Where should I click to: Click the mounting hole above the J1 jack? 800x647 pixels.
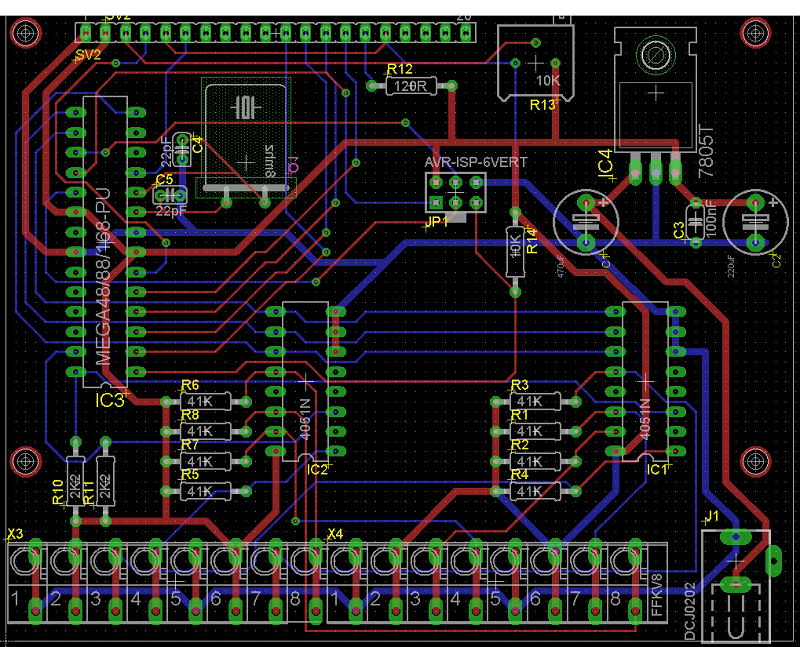click(x=756, y=461)
